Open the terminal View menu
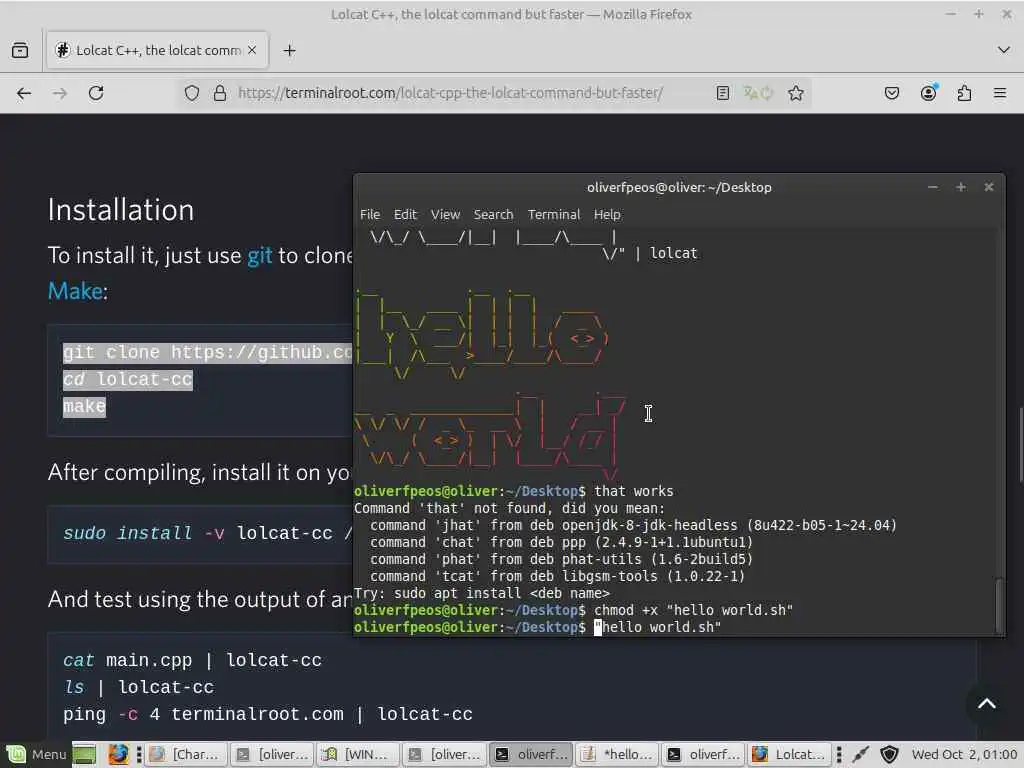The height and width of the screenshot is (768, 1024). coord(445,214)
